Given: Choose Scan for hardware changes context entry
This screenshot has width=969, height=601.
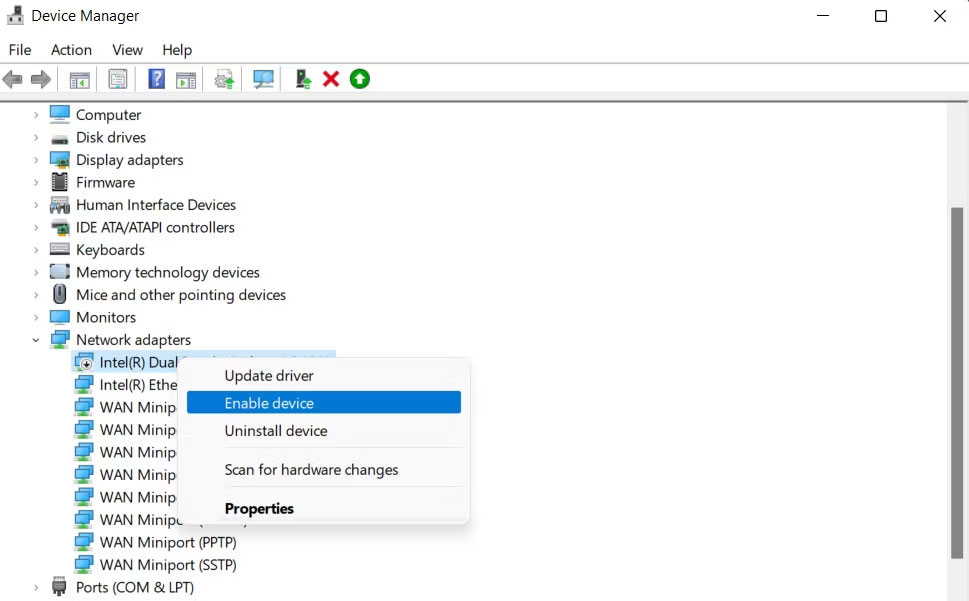Looking at the screenshot, I should pyautogui.click(x=324, y=470).
